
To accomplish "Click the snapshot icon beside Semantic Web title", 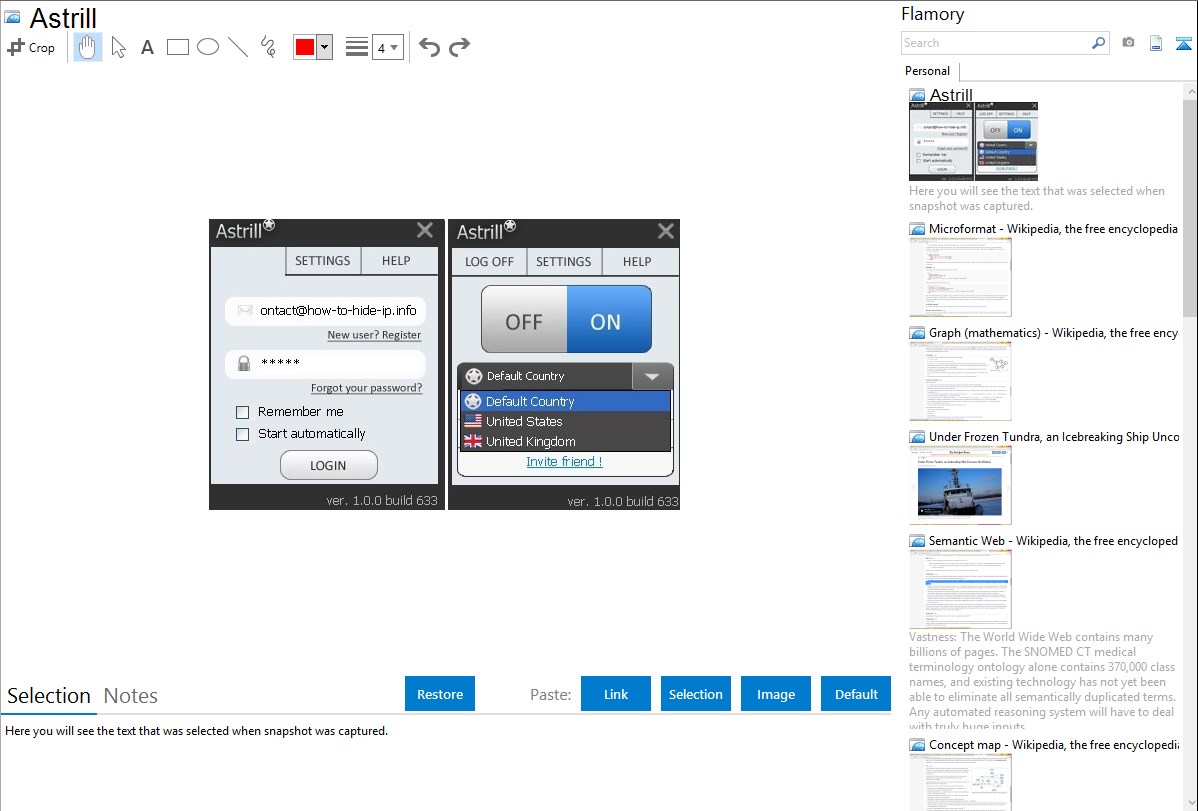I will coord(917,541).
